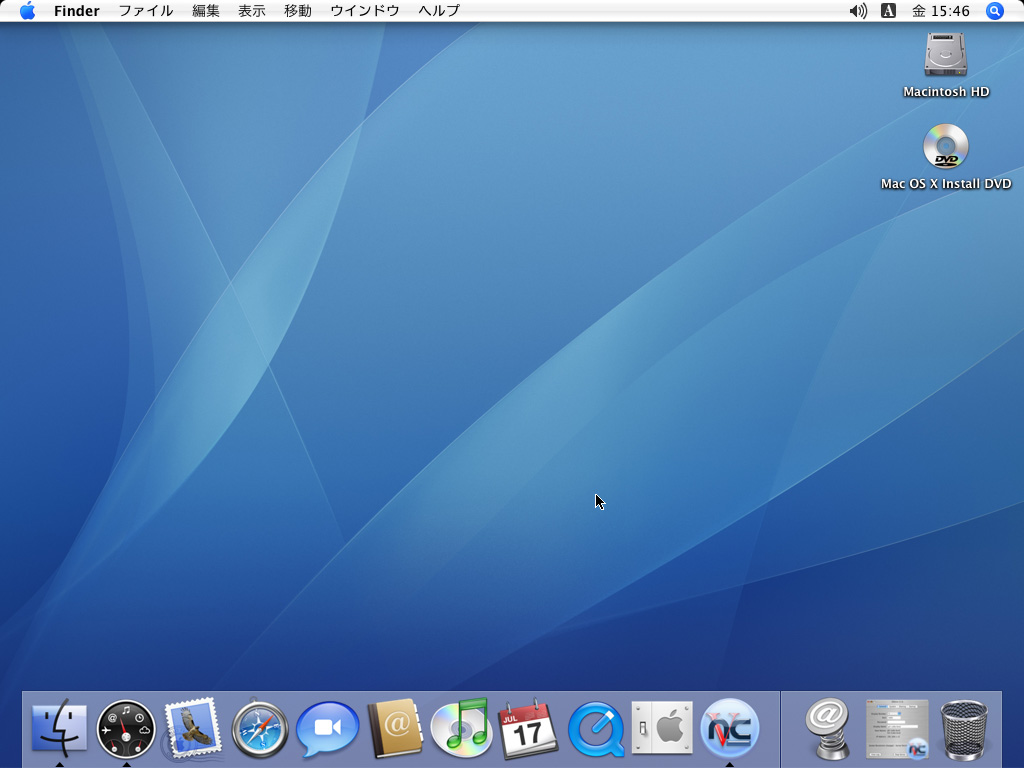1024x768 pixels.
Task: Open the Mail stamp icon
Action: [x=192, y=728]
